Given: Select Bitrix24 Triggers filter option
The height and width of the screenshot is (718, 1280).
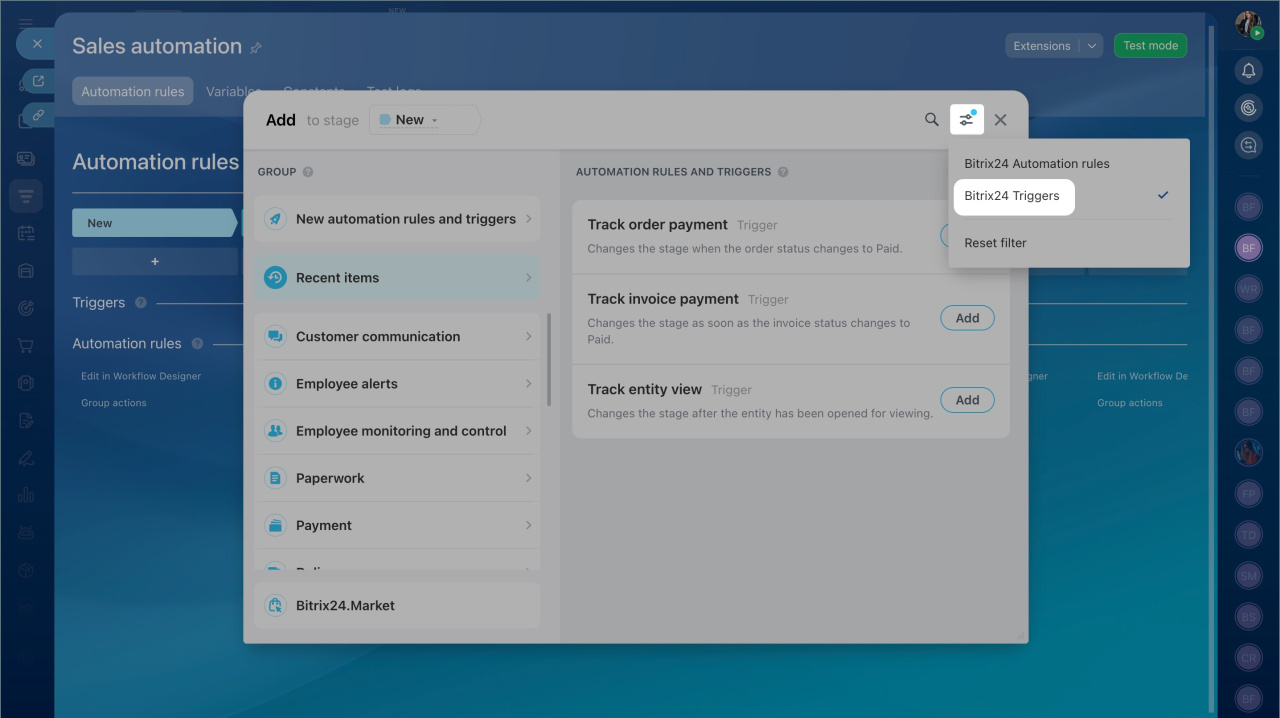Looking at the screenshot, I should coord(1012,196).
